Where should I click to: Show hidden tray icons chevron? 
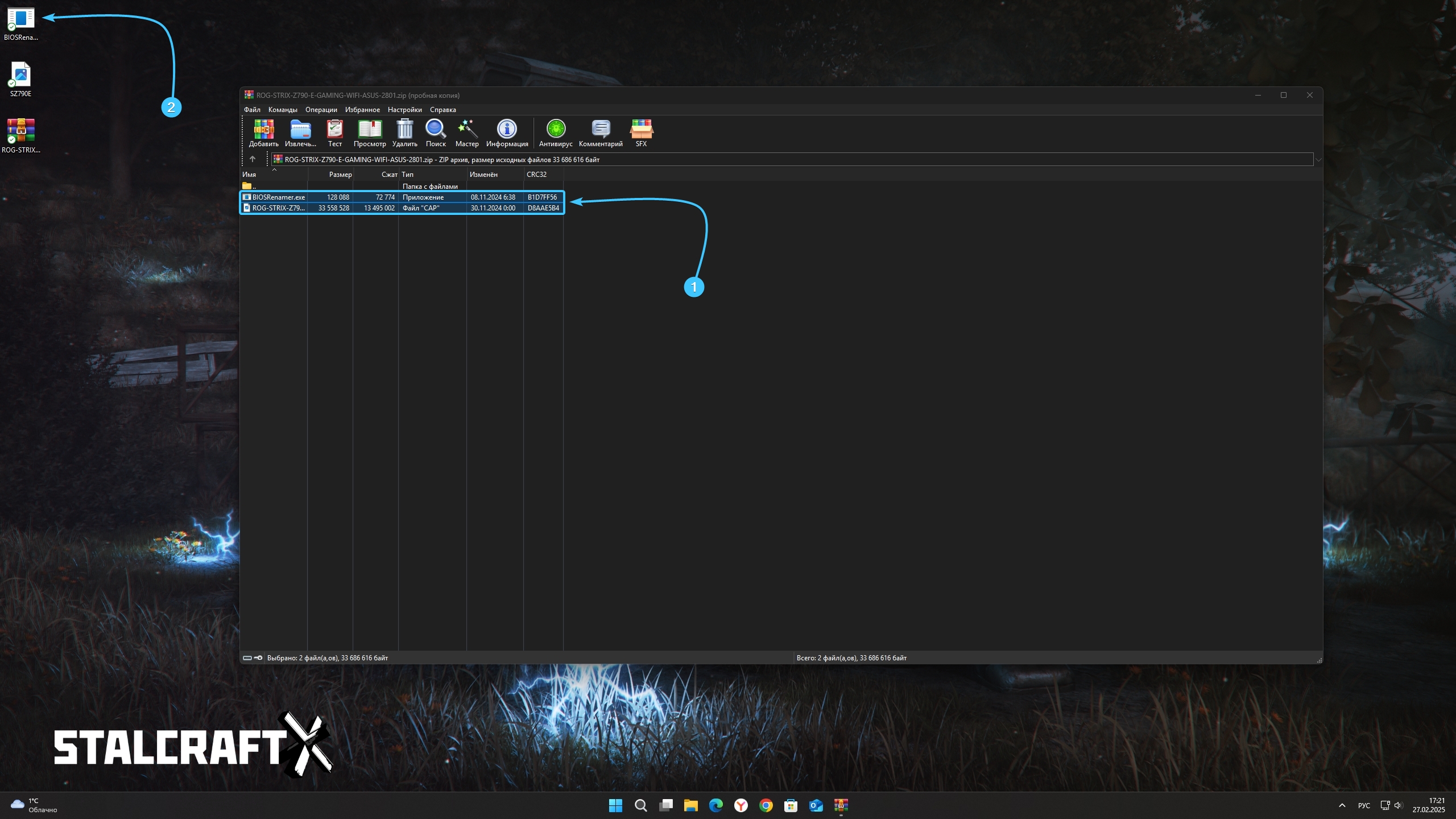point(1342,805)
